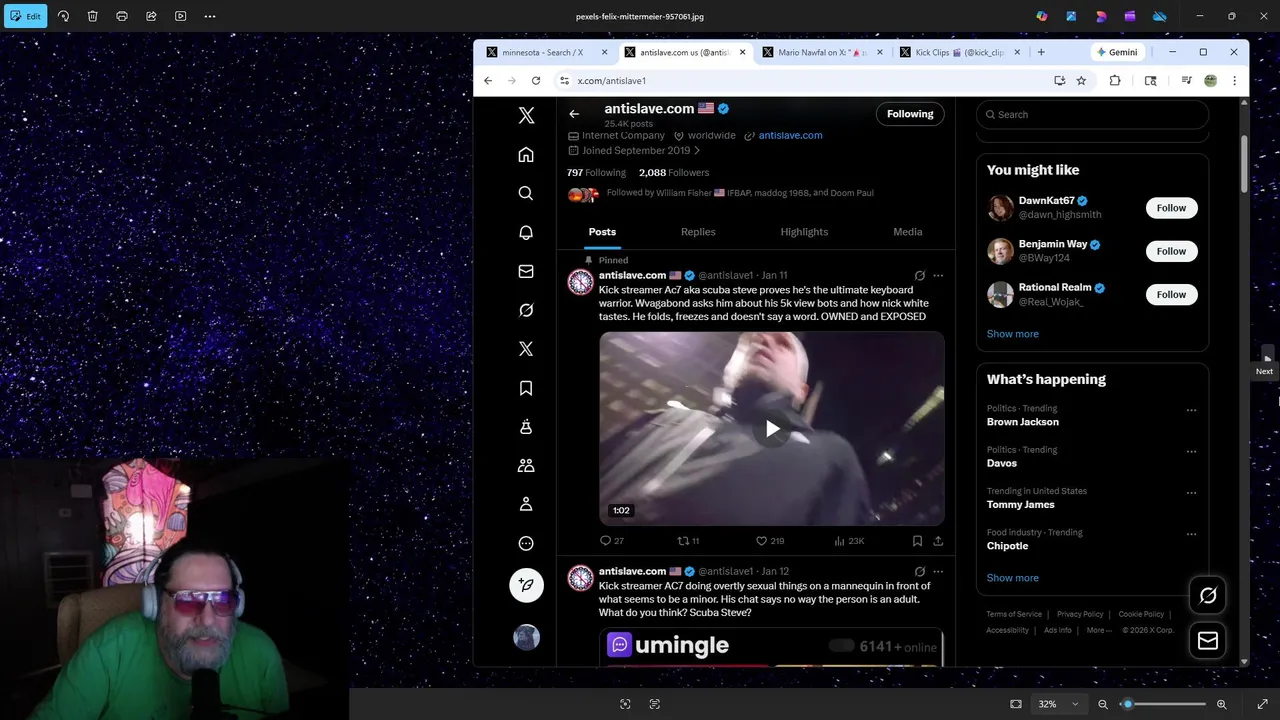Open Grok icon in X sidebar
Viewport: 1280px width, 720px height.
coord(526,310)
